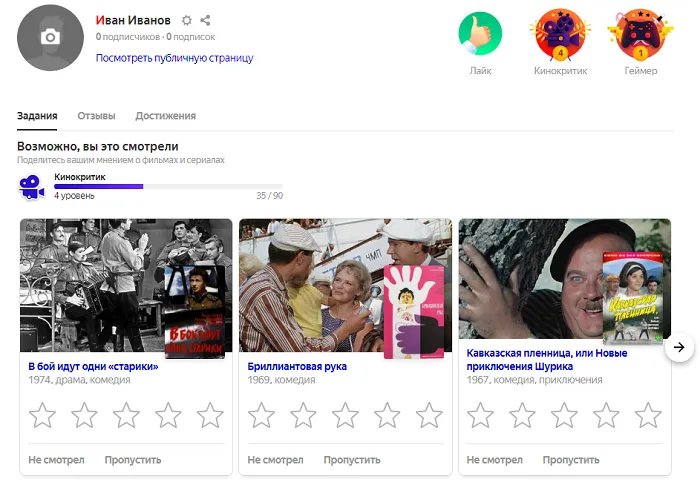This screenshot has width=700, height=482.
Task: Open «В бой идут одни старики» title link
Action: tap(93, 366)
